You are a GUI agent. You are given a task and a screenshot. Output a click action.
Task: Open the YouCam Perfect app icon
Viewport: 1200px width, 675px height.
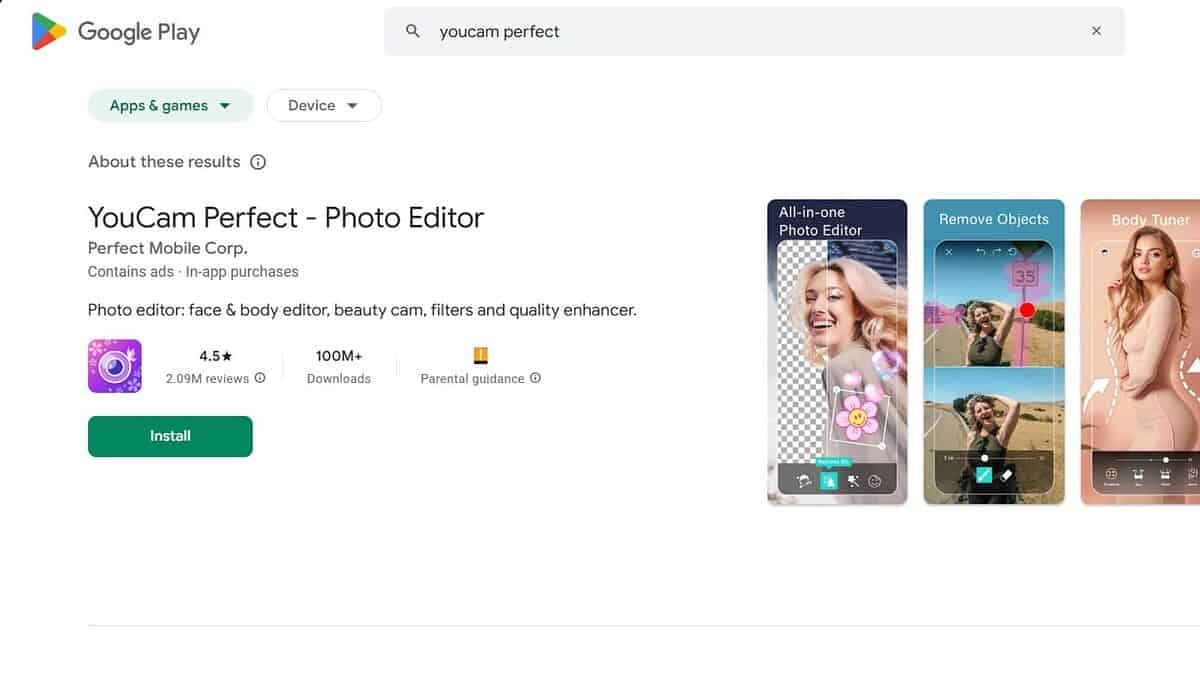point(115,366)
